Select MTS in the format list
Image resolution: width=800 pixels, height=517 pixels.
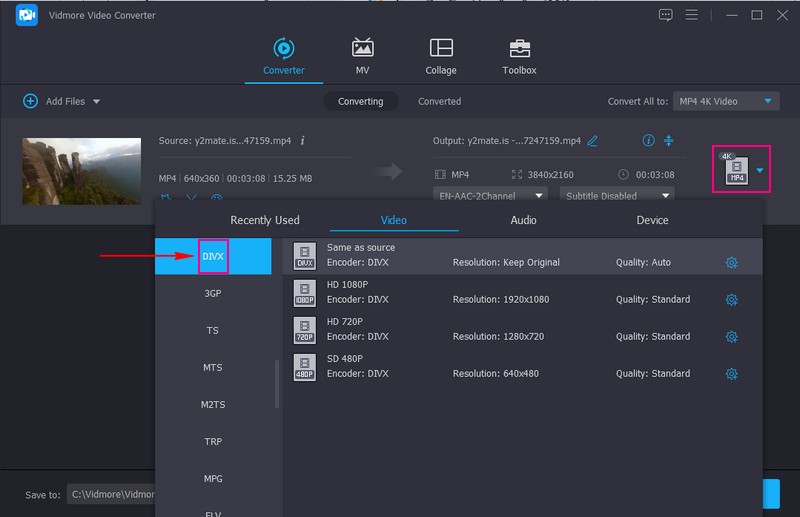[213, 368]
